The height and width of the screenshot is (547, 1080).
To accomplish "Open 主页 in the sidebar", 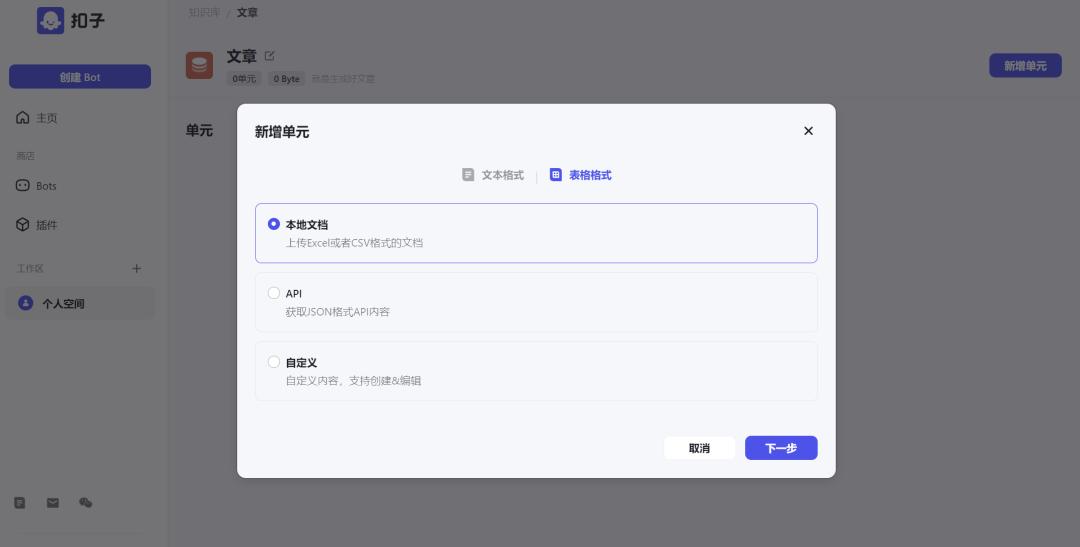I will [46, 118].
